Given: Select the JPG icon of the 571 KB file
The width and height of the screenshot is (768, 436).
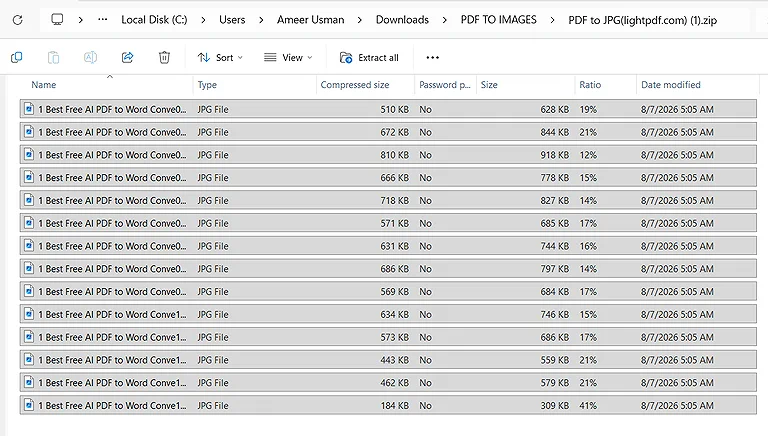Looking at the screenshot, I should click(29, 222).
